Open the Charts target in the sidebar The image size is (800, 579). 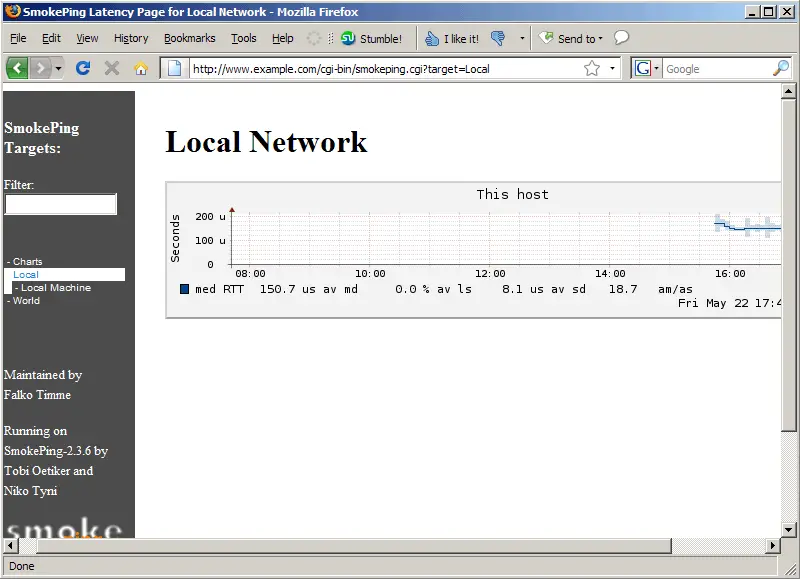coord(28,262)
